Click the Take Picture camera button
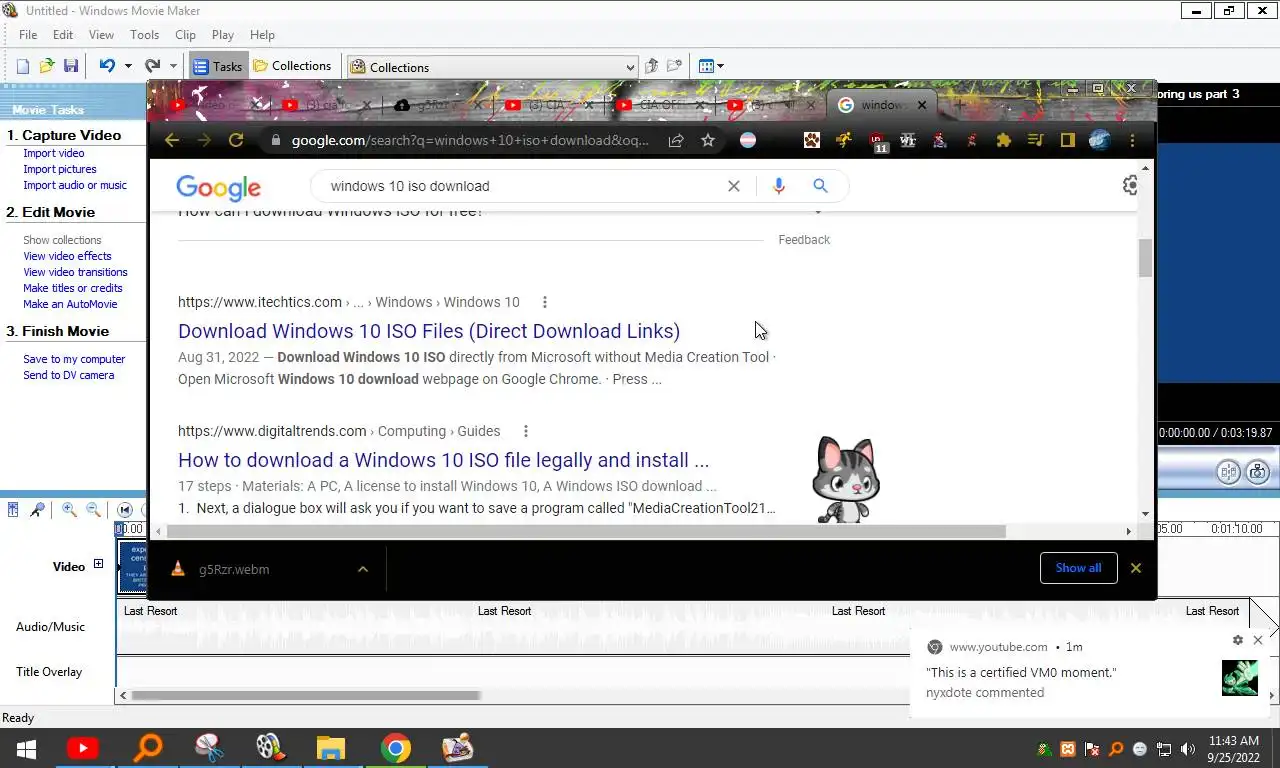 (1257, 472)
